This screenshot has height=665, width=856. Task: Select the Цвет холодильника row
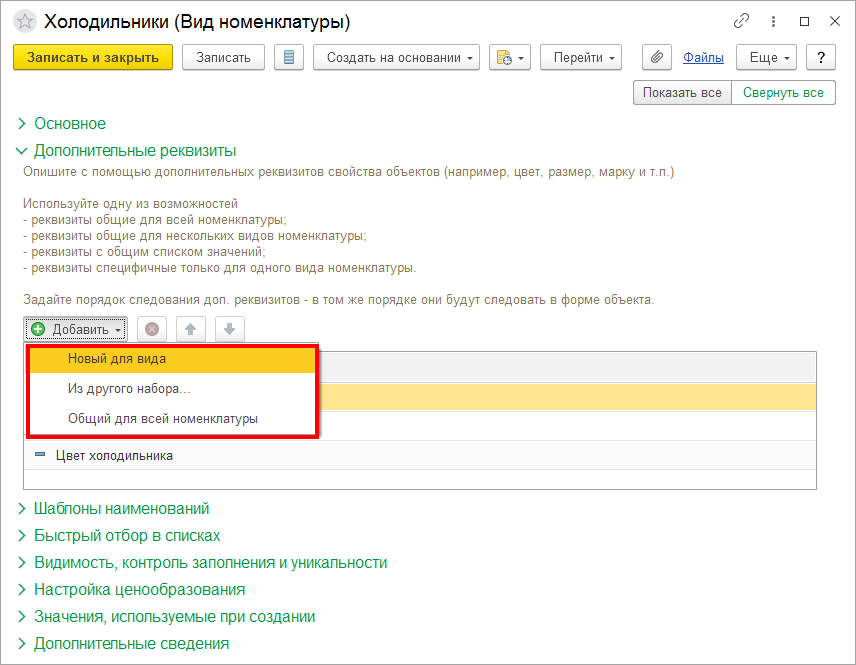click(x=114, y=456)
